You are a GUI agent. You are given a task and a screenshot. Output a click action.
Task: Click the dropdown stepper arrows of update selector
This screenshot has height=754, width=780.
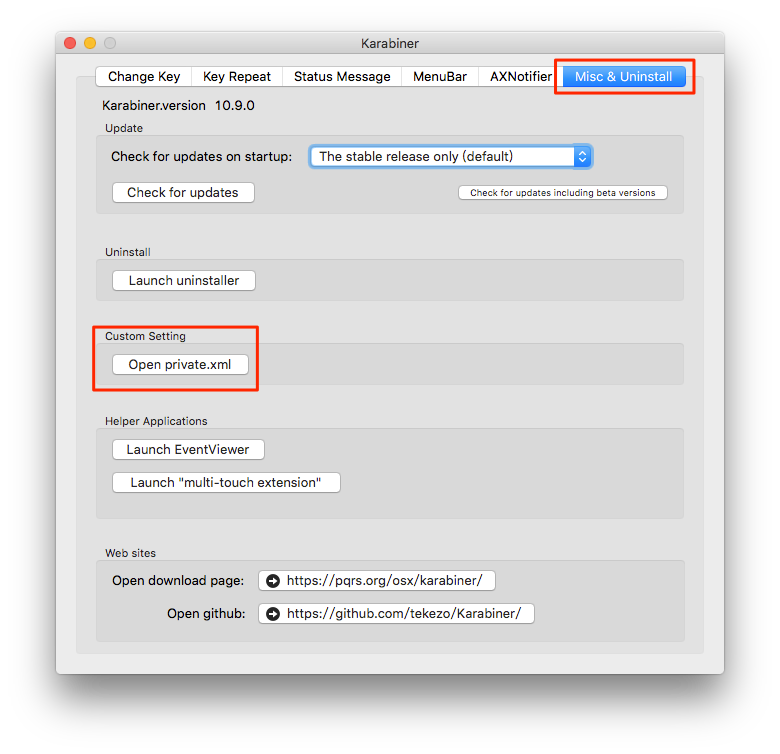click(x=583, y=157)
